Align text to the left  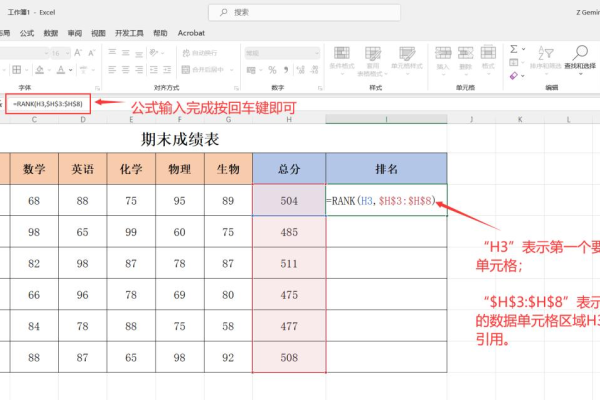pos(112,69)
